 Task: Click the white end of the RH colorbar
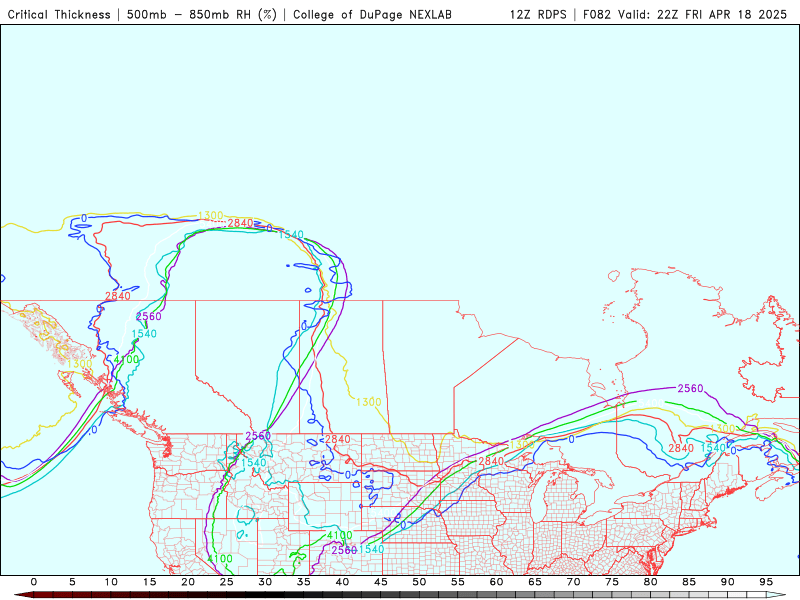pos(776,595)
